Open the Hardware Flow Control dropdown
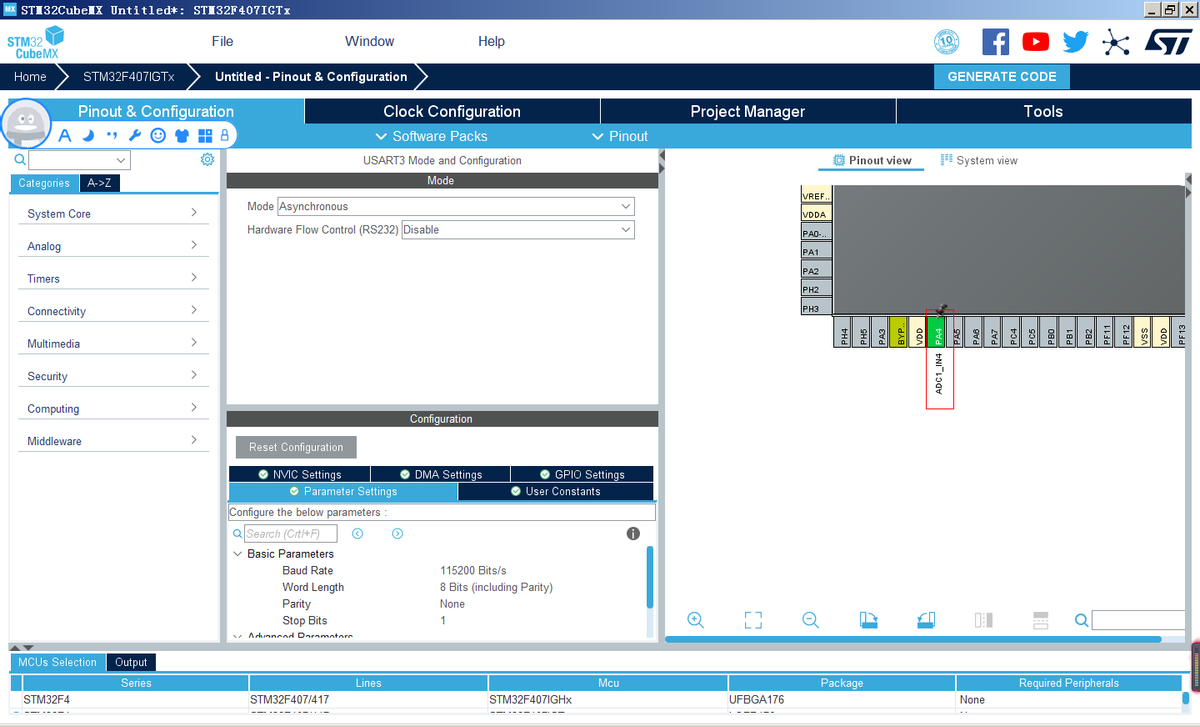Image resolution: width=1200 pixels, height=727 pixels. (x=518, y=230)
